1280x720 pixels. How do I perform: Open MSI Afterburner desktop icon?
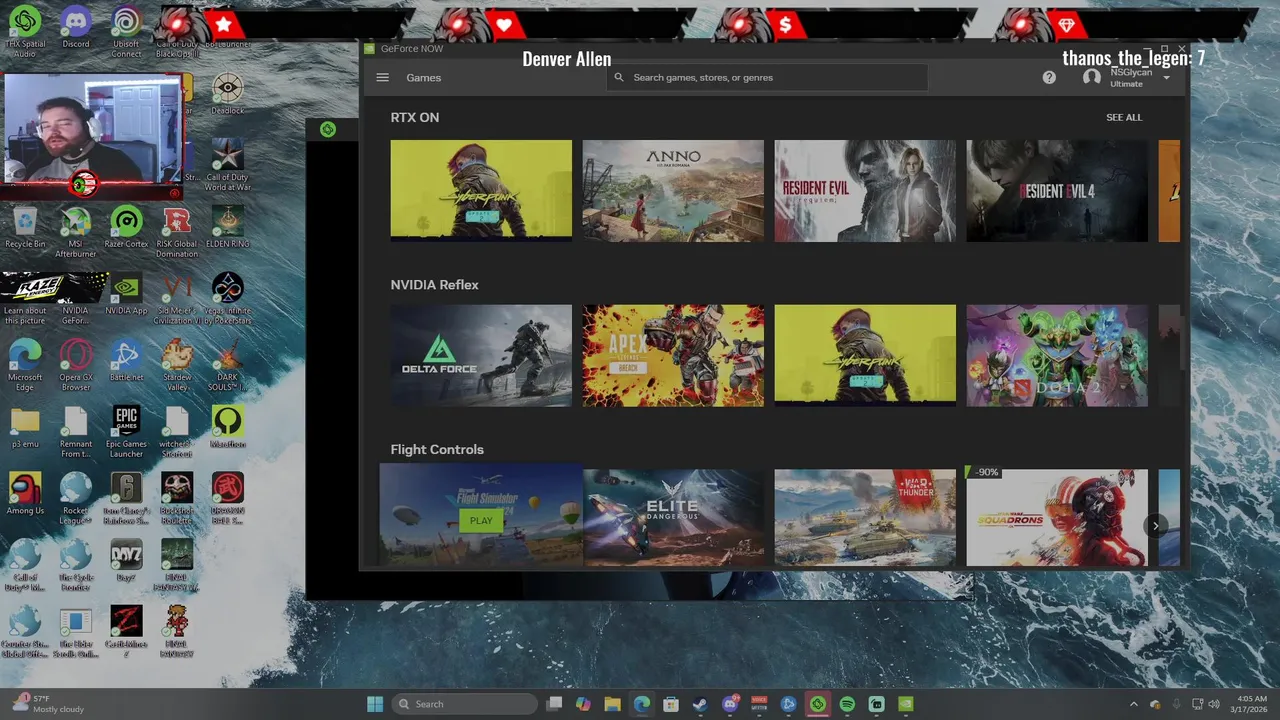coord(76,232)
